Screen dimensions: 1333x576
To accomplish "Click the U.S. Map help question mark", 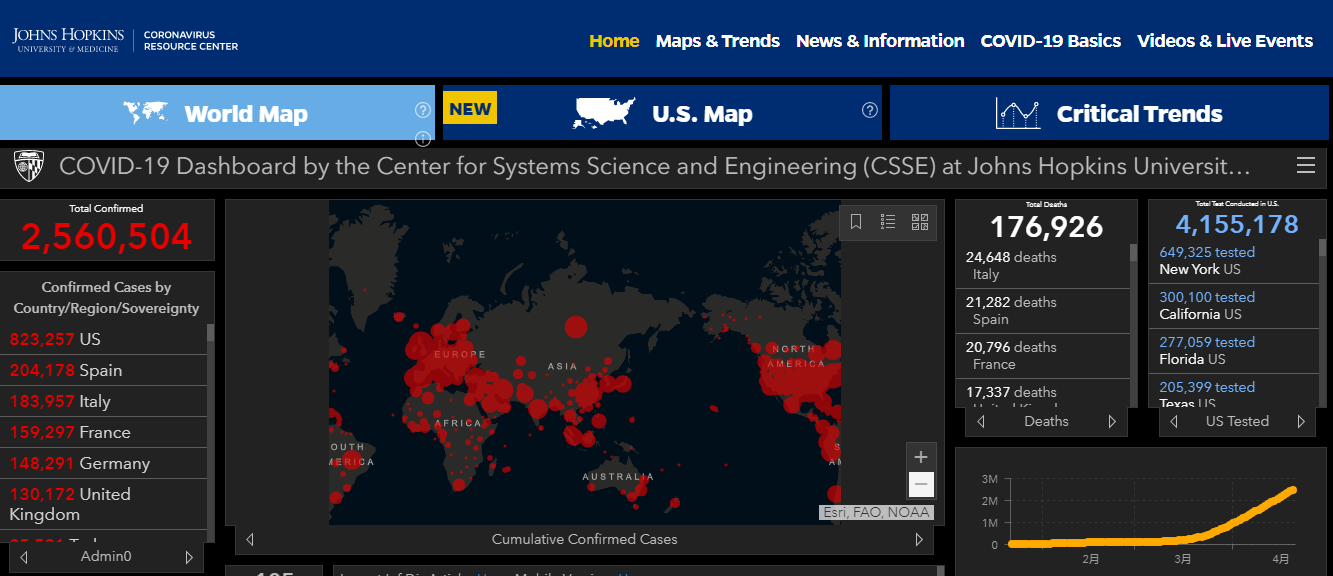I will [870, 110].
